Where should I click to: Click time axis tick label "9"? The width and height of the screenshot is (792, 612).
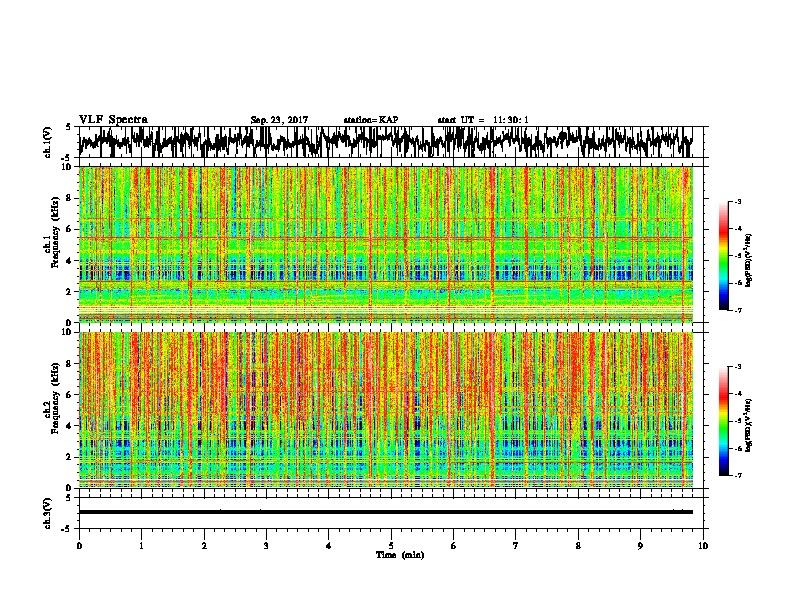[640, 546]
